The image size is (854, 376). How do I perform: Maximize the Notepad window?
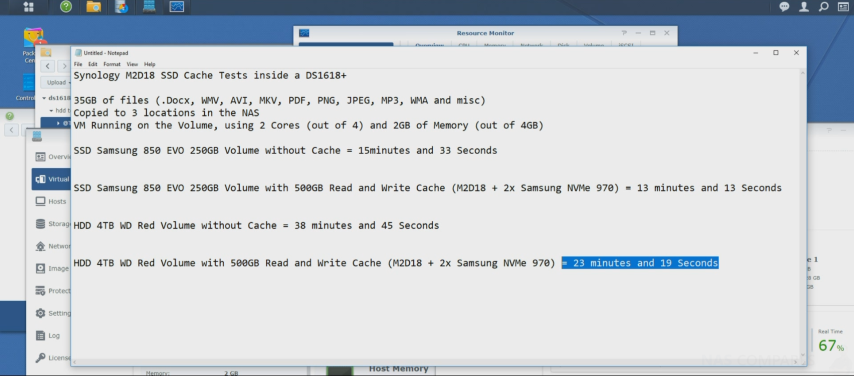pos(776,53)
